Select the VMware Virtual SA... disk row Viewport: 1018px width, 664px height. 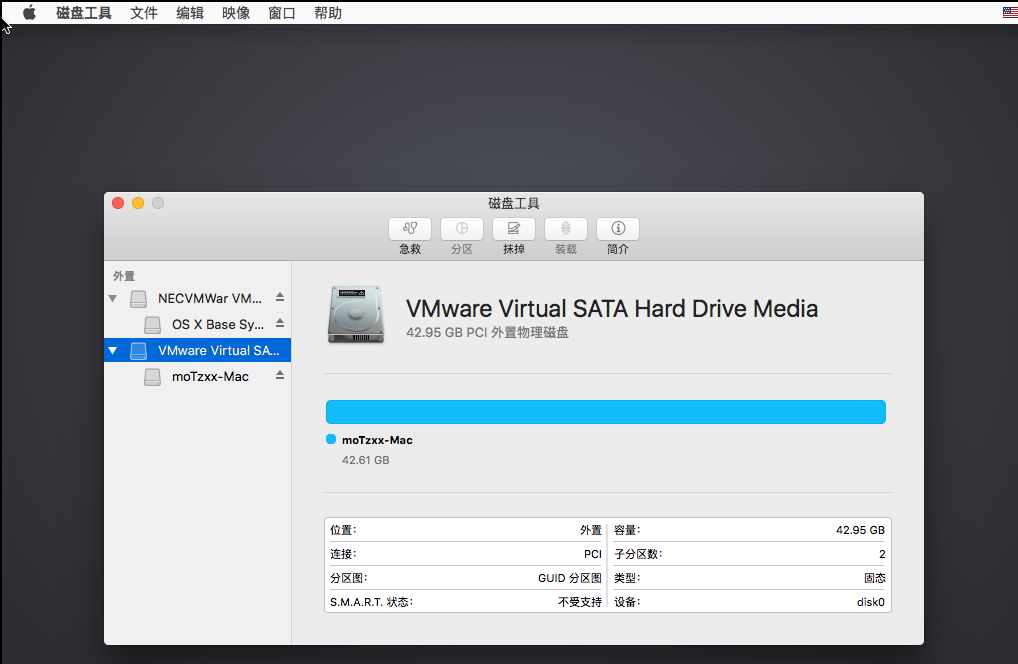point(197,350)
